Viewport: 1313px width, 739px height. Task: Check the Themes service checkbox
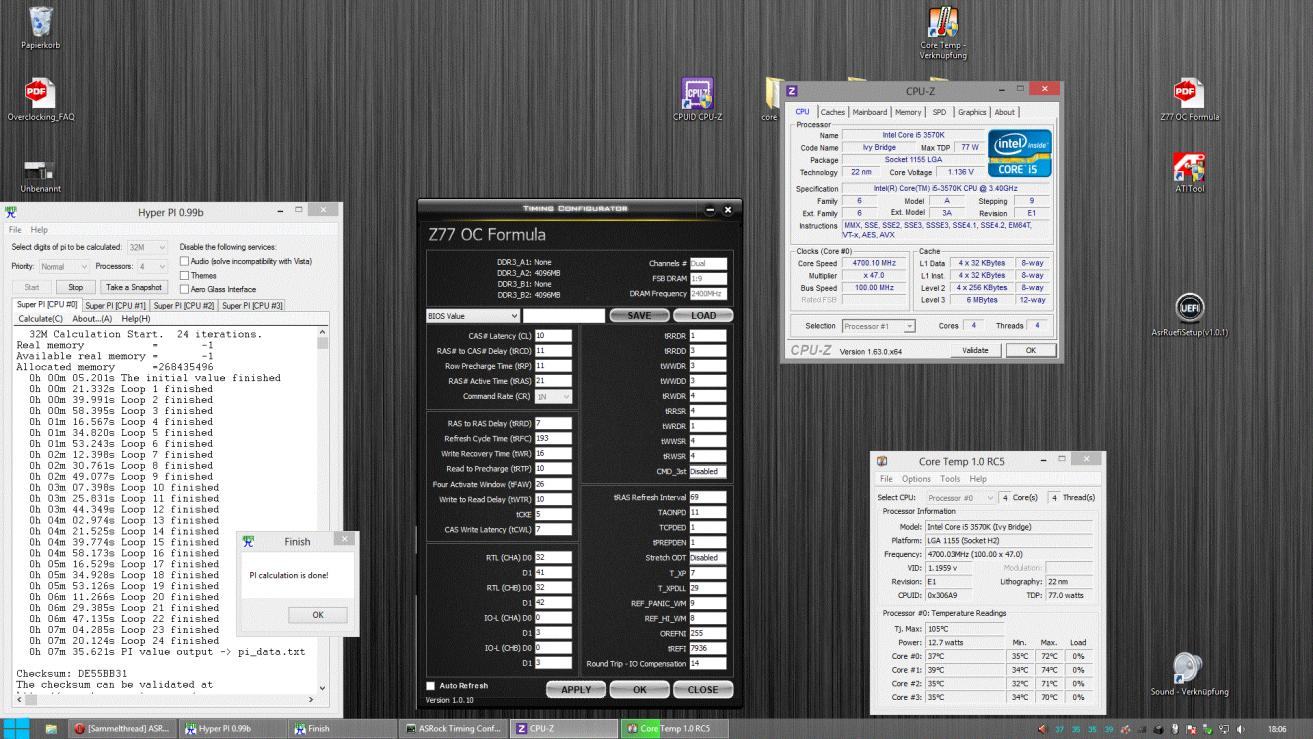(184, 275)
